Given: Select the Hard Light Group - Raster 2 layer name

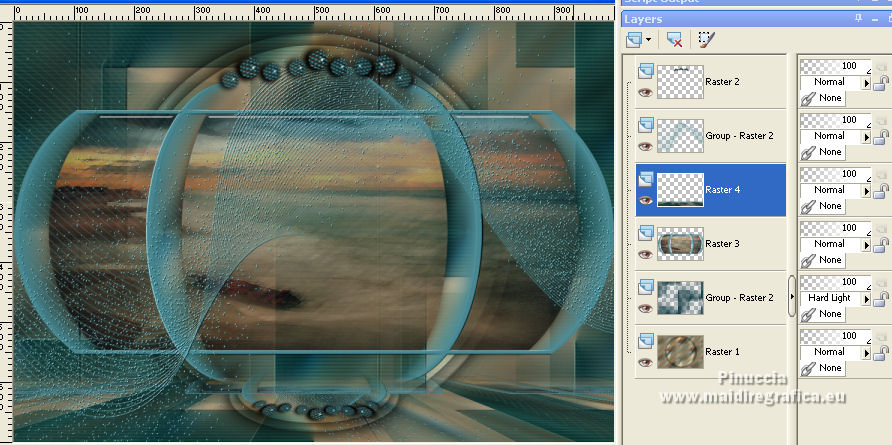Looking at the screenshot, I should pos(740,298).
